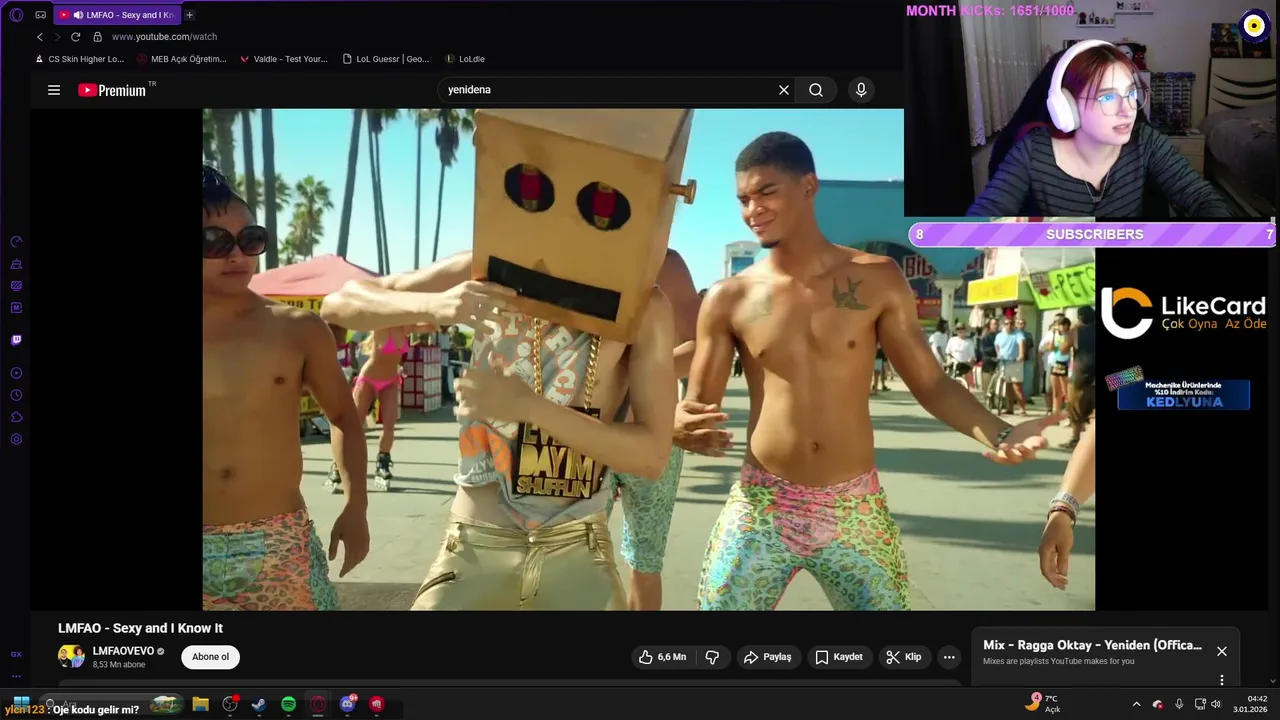1280x720 pixels.
Task: Click the video title LMFAO - Sexy and I Know It
Action: (x=140, y=628)
